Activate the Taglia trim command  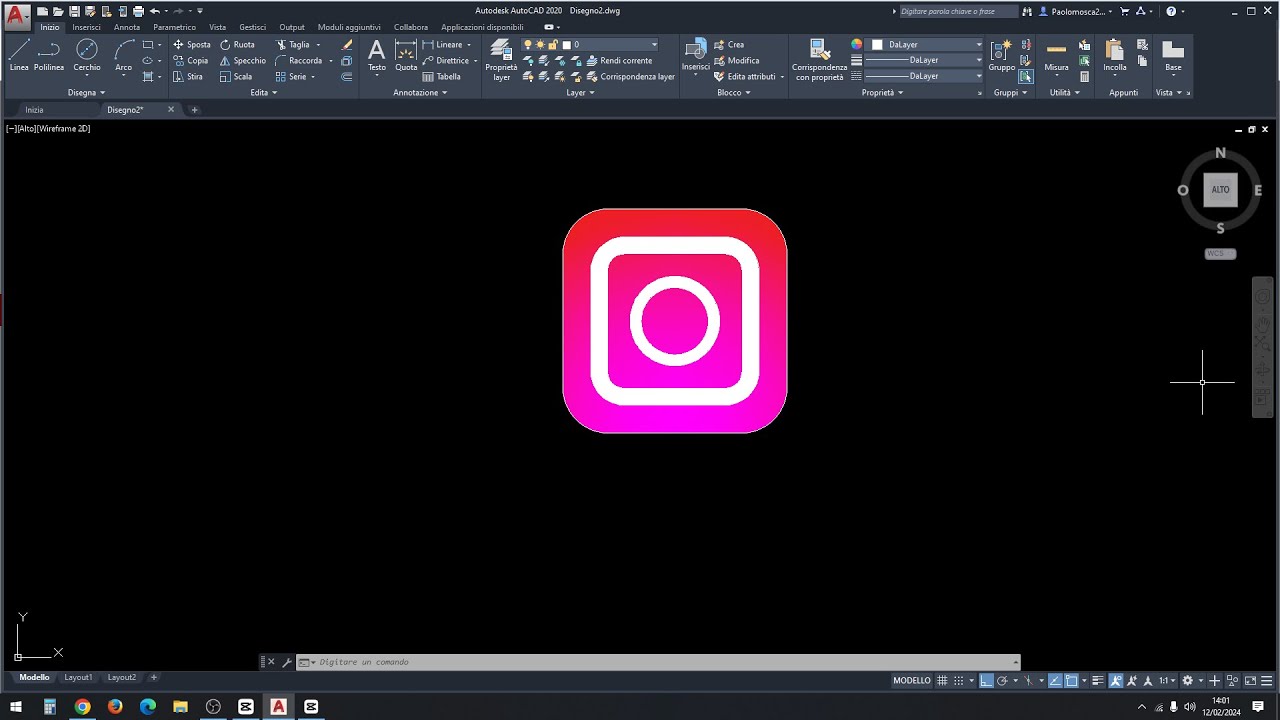pyautogui.click(x=293, y=45)
